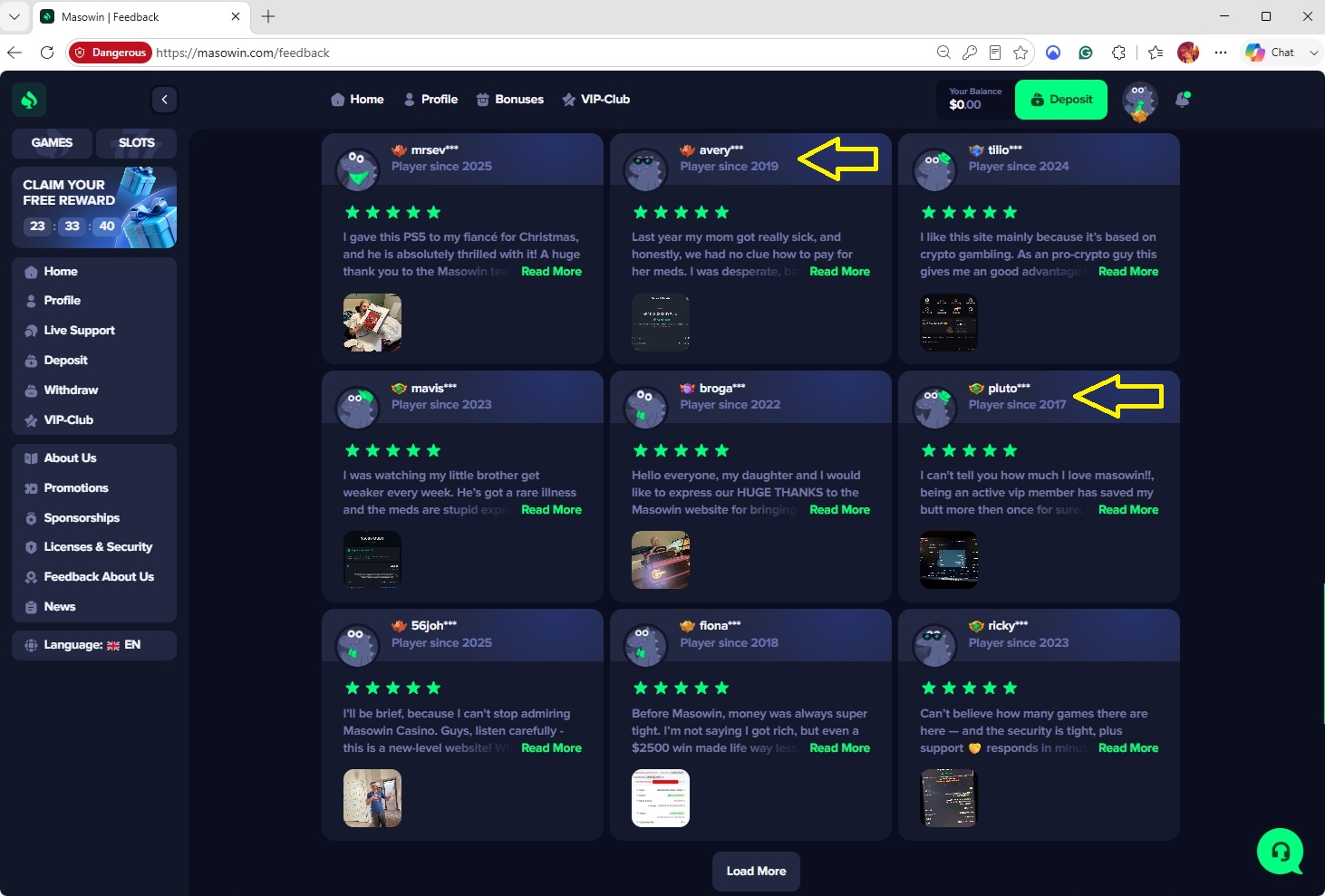Open Promotions in the sidebar

[x=94, y=488]
